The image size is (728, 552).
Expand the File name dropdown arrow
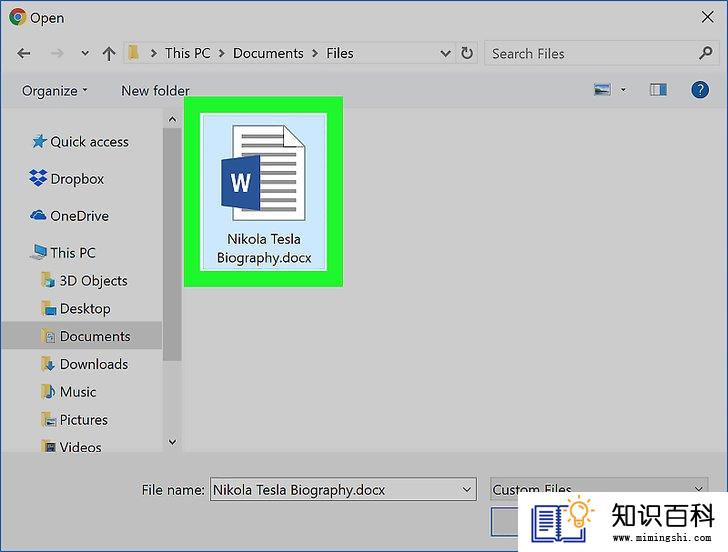tap(466, 489)
